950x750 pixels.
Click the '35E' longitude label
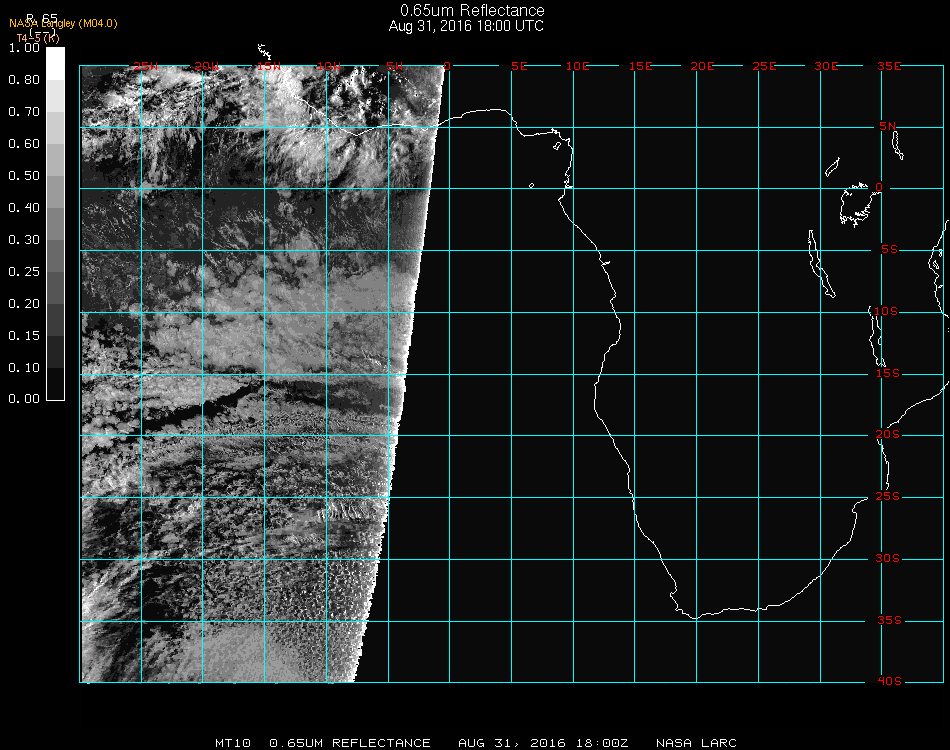(x=889, y=66)
